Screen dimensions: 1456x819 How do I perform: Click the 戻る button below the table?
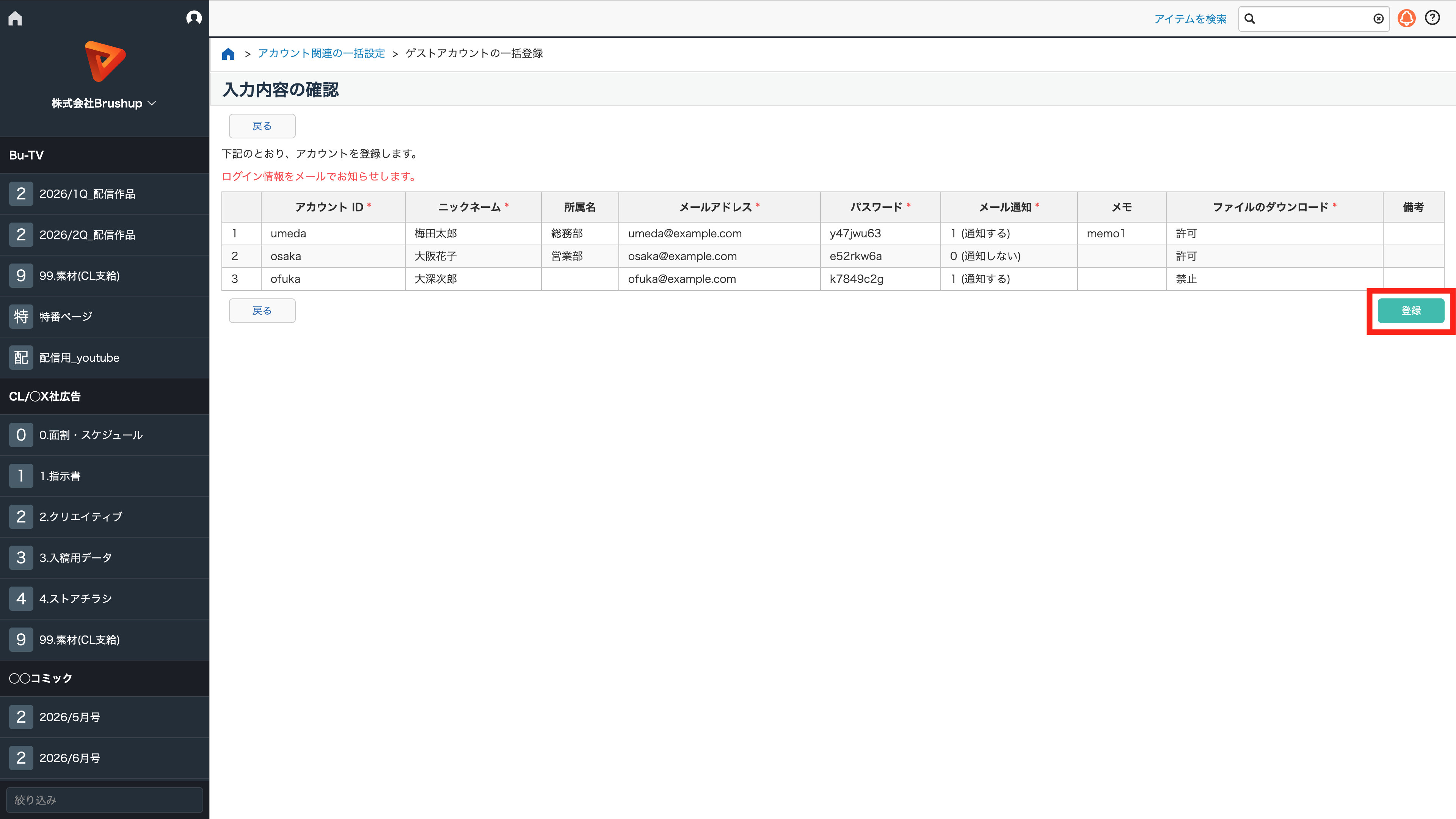[262, 311]
